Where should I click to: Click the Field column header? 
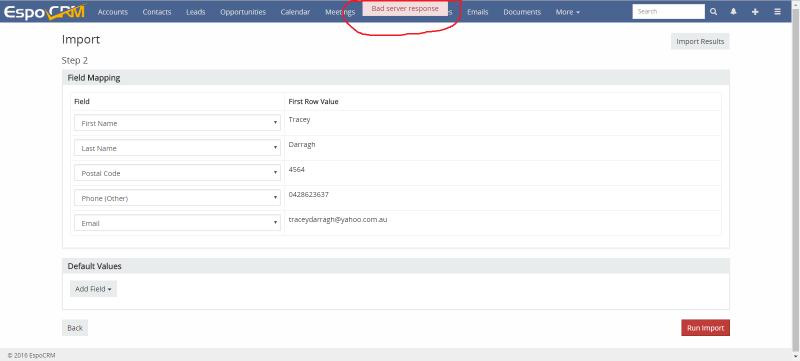[x=82, y=101]
